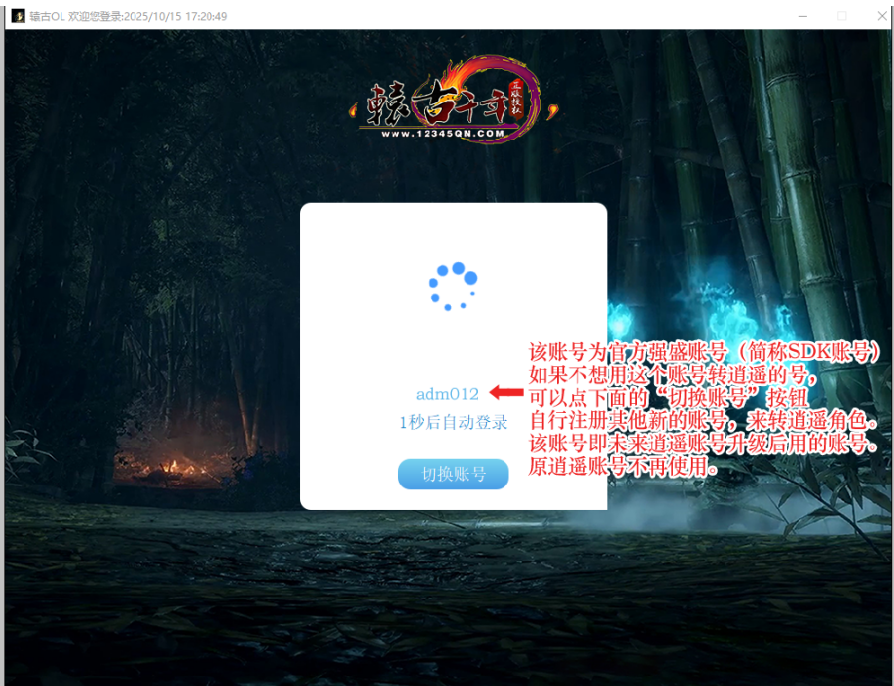This screenshot has height=686, width=894.
Task: Click the red text line mentioning SDK账号
Action: click(704, 352)
